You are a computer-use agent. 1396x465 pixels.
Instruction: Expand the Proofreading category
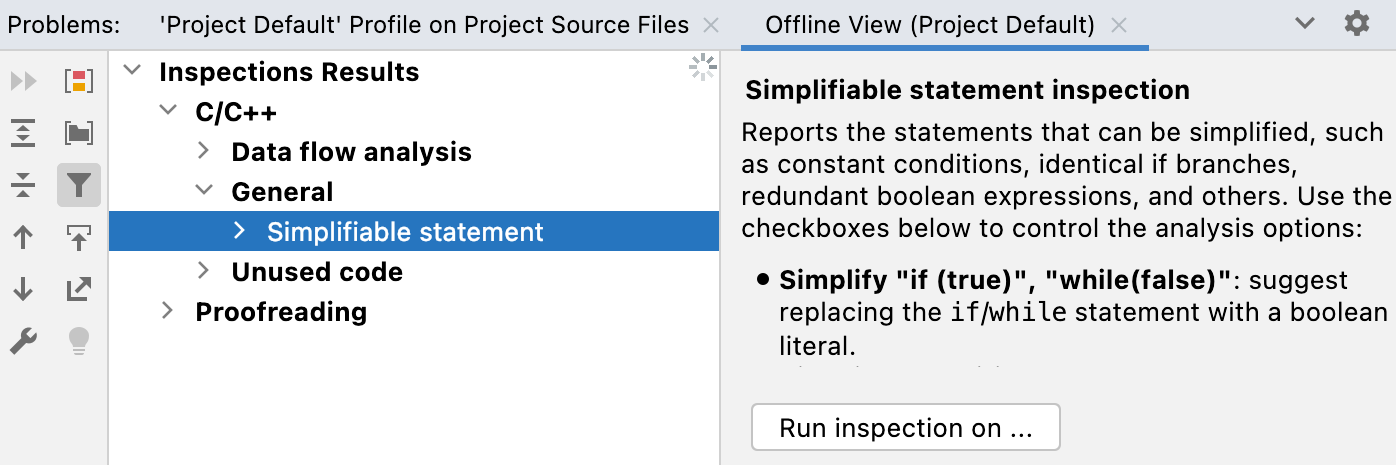pos(167,311)
